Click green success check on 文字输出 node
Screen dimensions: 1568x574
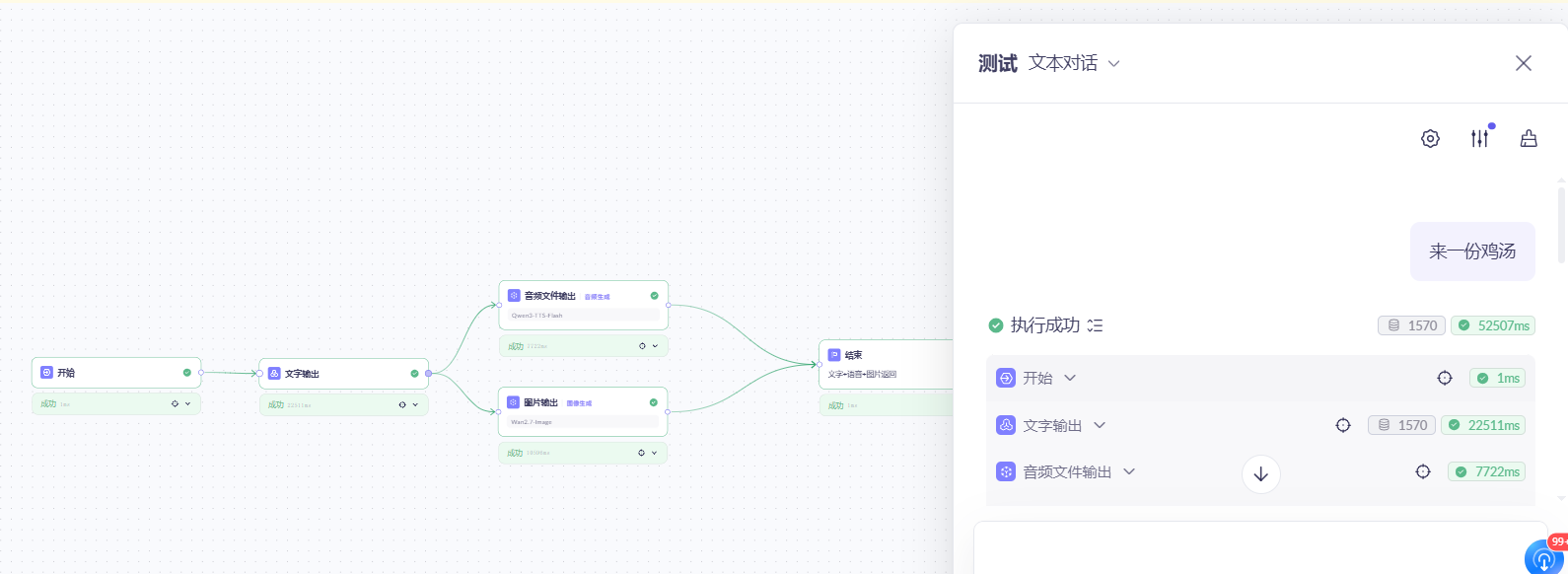(414, 374)
